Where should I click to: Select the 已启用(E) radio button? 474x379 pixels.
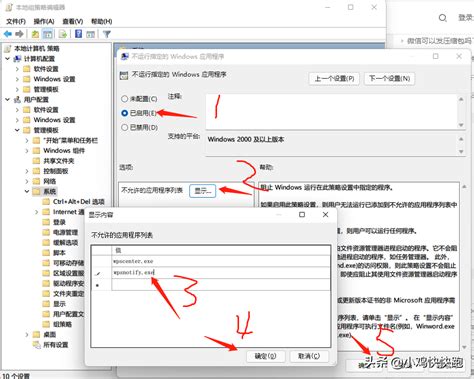tap(125, 113)
